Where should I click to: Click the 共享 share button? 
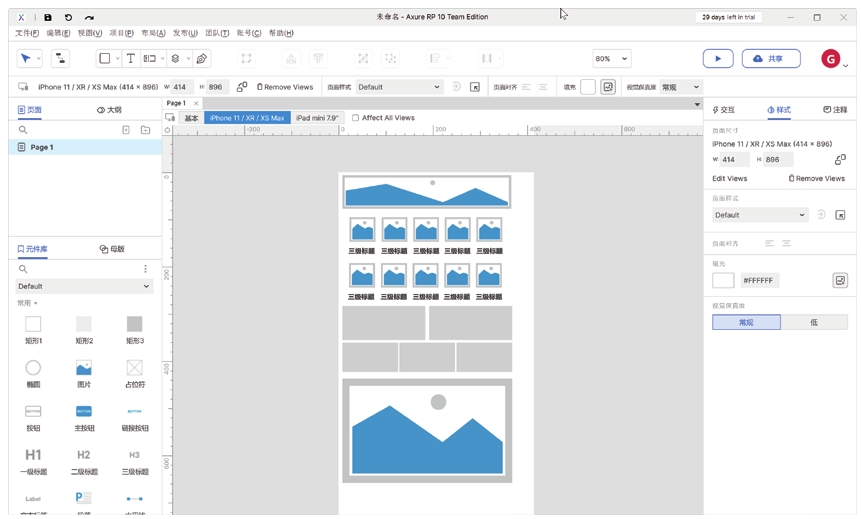pyautogui.click(x=770, y=59)
